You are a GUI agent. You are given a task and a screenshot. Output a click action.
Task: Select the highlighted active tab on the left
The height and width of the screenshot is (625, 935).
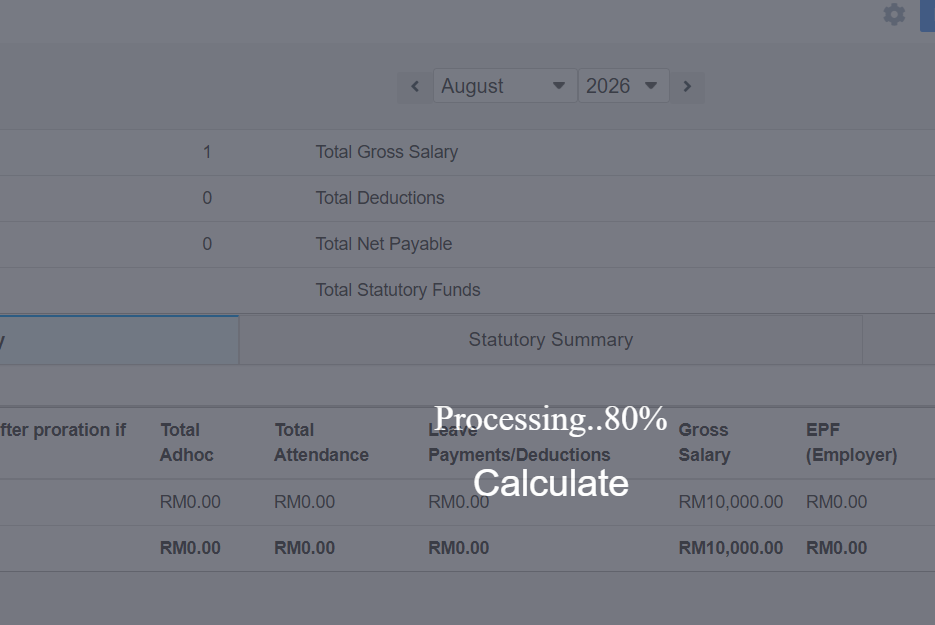119,339
